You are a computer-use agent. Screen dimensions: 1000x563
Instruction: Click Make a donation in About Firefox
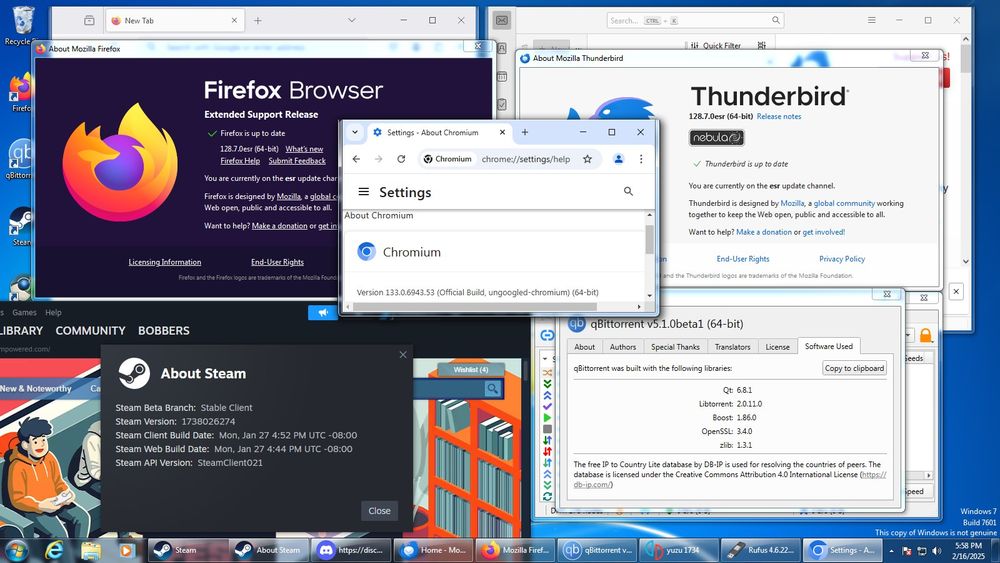[x=279, y=226]
